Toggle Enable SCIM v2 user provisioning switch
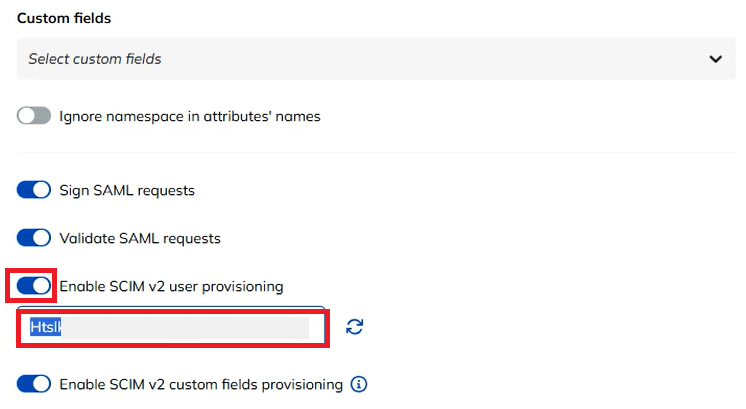Viewport: 746px width, 409px height. pyautogui.click(x=34, y=286)
